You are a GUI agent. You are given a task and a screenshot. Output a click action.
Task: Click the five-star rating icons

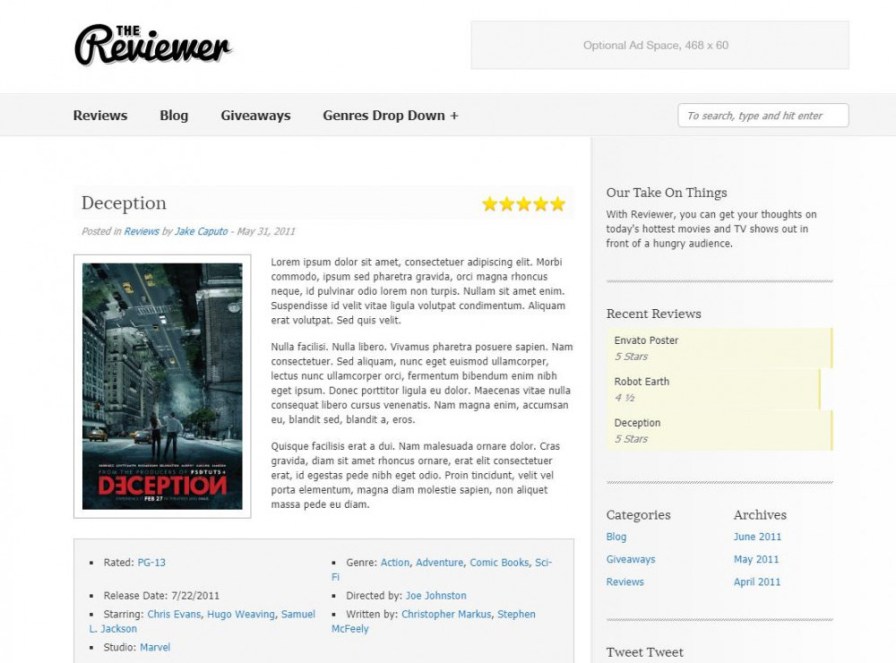click(523, 204)
